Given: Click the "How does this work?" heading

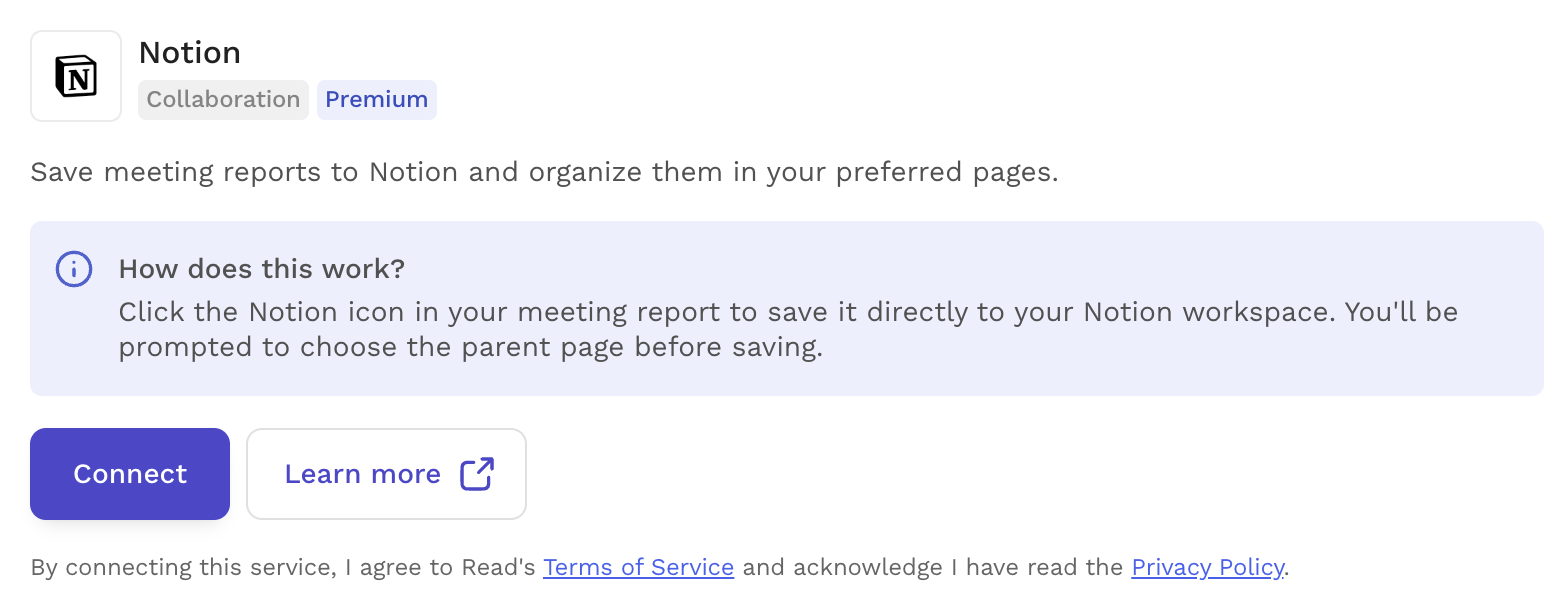Looking at the screenshot, I should click(262, 269).
